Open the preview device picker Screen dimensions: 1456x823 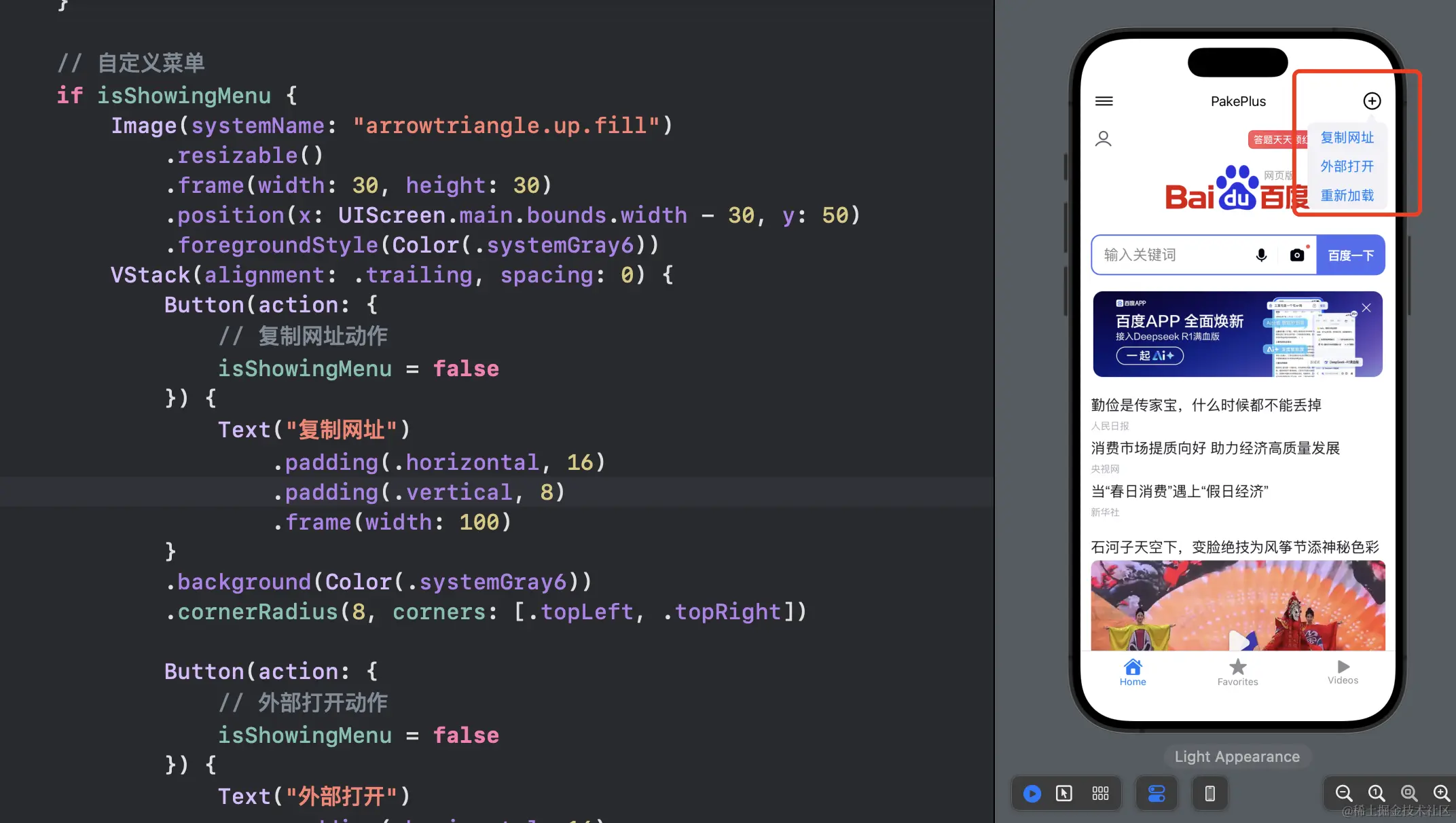pos(1209,793)
